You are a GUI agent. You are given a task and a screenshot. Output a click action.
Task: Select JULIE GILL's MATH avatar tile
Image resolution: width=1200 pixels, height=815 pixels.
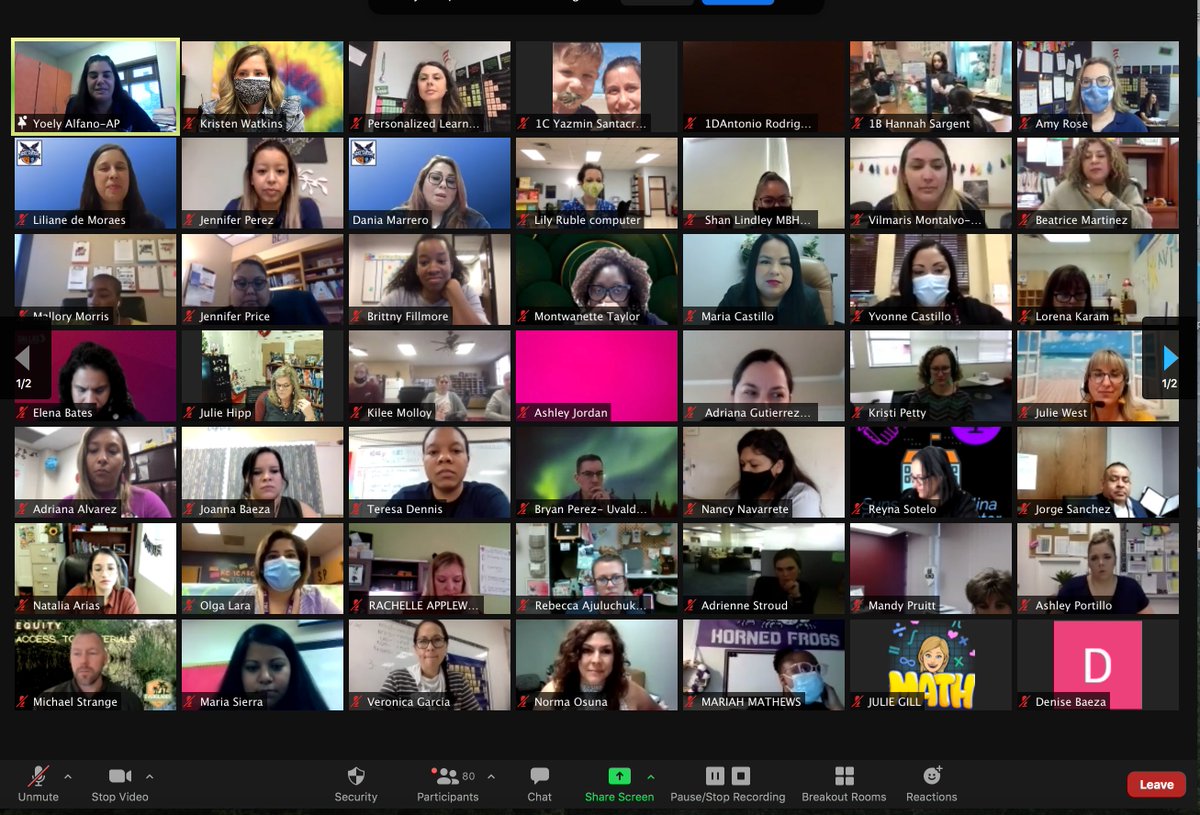click(x=930, y=665)
